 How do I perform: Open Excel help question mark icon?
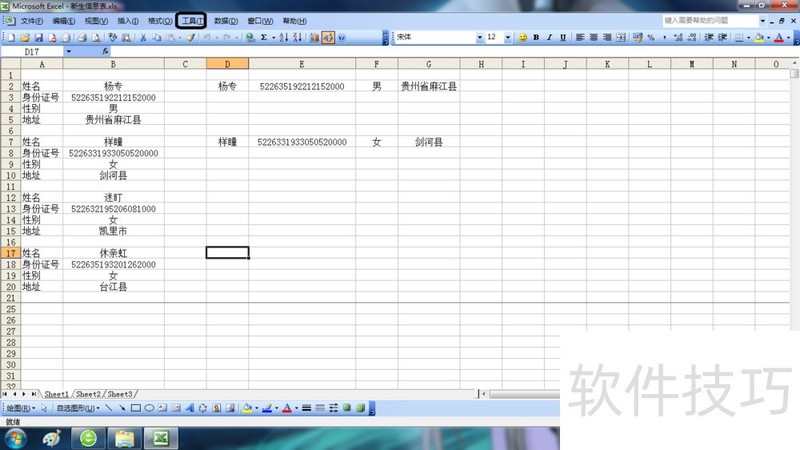pyautogui.click(x=341, y=37)
